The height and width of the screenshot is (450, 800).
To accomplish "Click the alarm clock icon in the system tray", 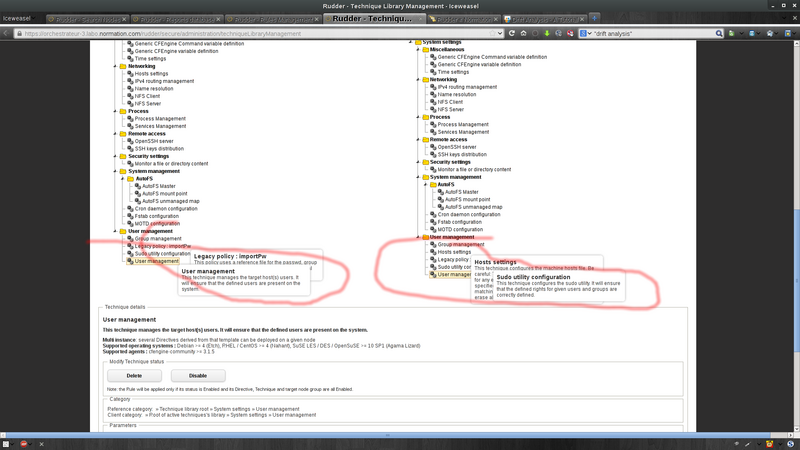I will pyautogui.click(x=769, y=444).
